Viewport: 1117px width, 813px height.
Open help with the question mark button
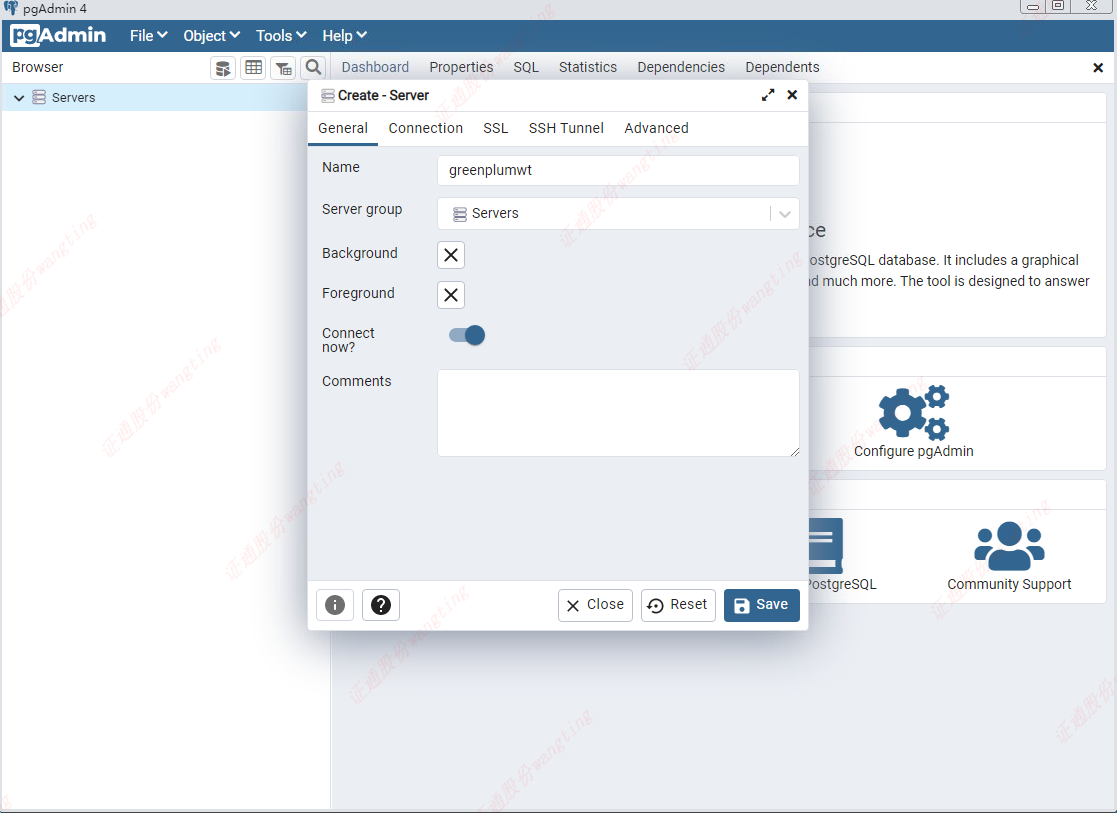click(381, 605)
